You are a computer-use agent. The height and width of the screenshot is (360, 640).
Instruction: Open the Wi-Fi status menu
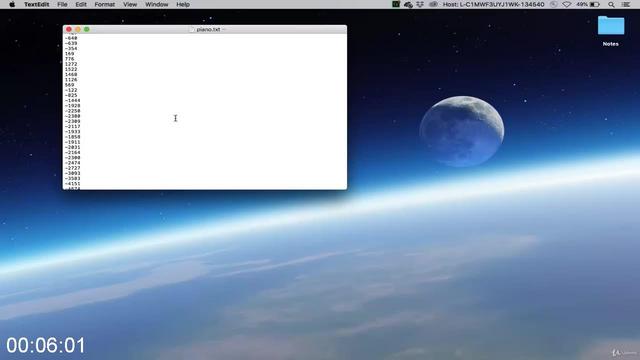click(x=567, y=4)
